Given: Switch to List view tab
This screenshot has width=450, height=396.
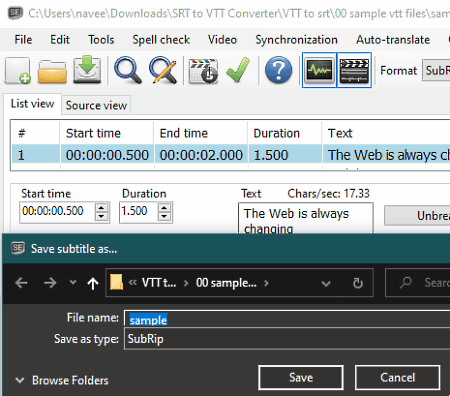Looking at the screenshot, I should [32, 104].
